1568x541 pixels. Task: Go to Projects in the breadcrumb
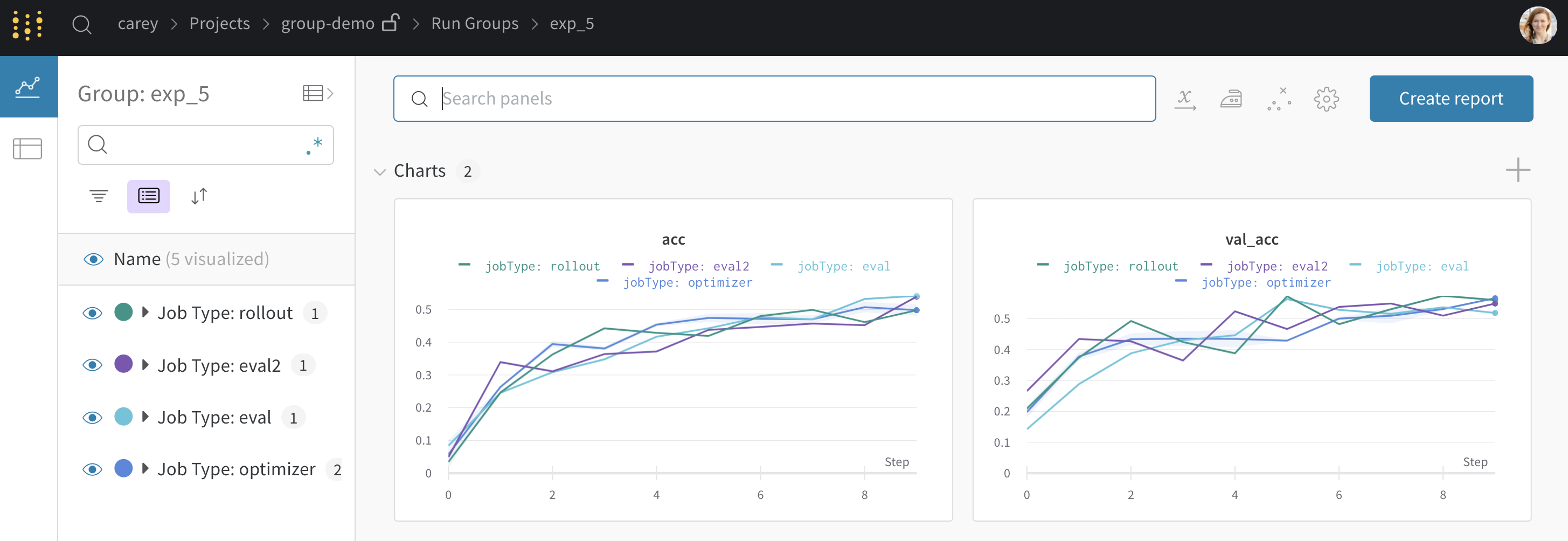pos(219,24)
